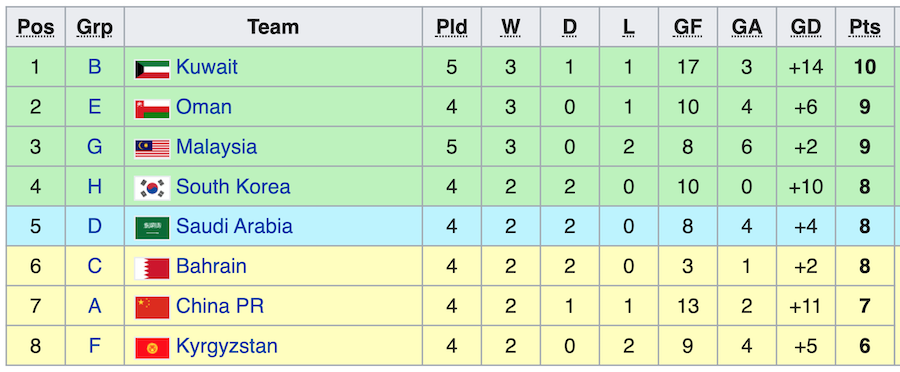Image resolution: width=900 pixels, height=372 pixels.
Task: Click the Kyrgyzstan flag icon
Action: point(152,348)
